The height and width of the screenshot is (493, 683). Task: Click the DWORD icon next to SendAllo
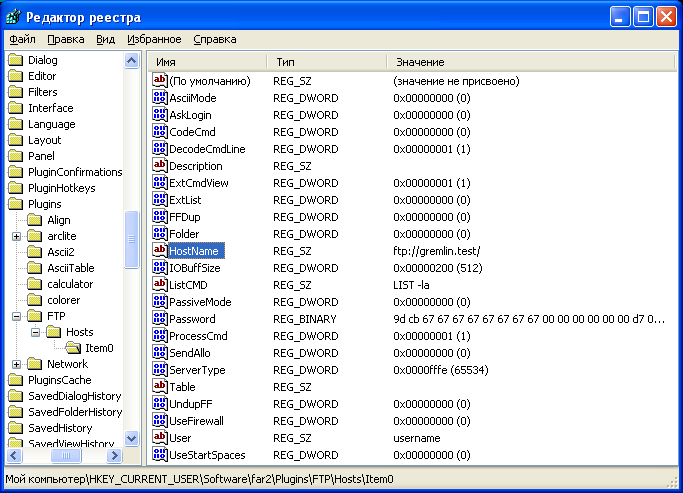pos(160,352)
